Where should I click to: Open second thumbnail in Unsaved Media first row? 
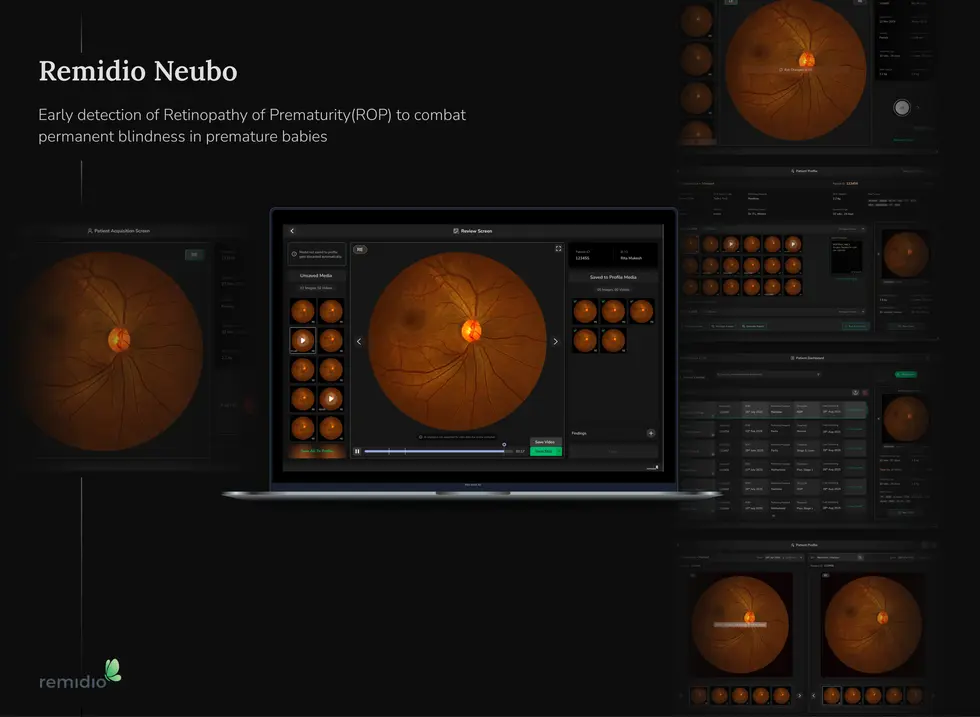(331, 311)
